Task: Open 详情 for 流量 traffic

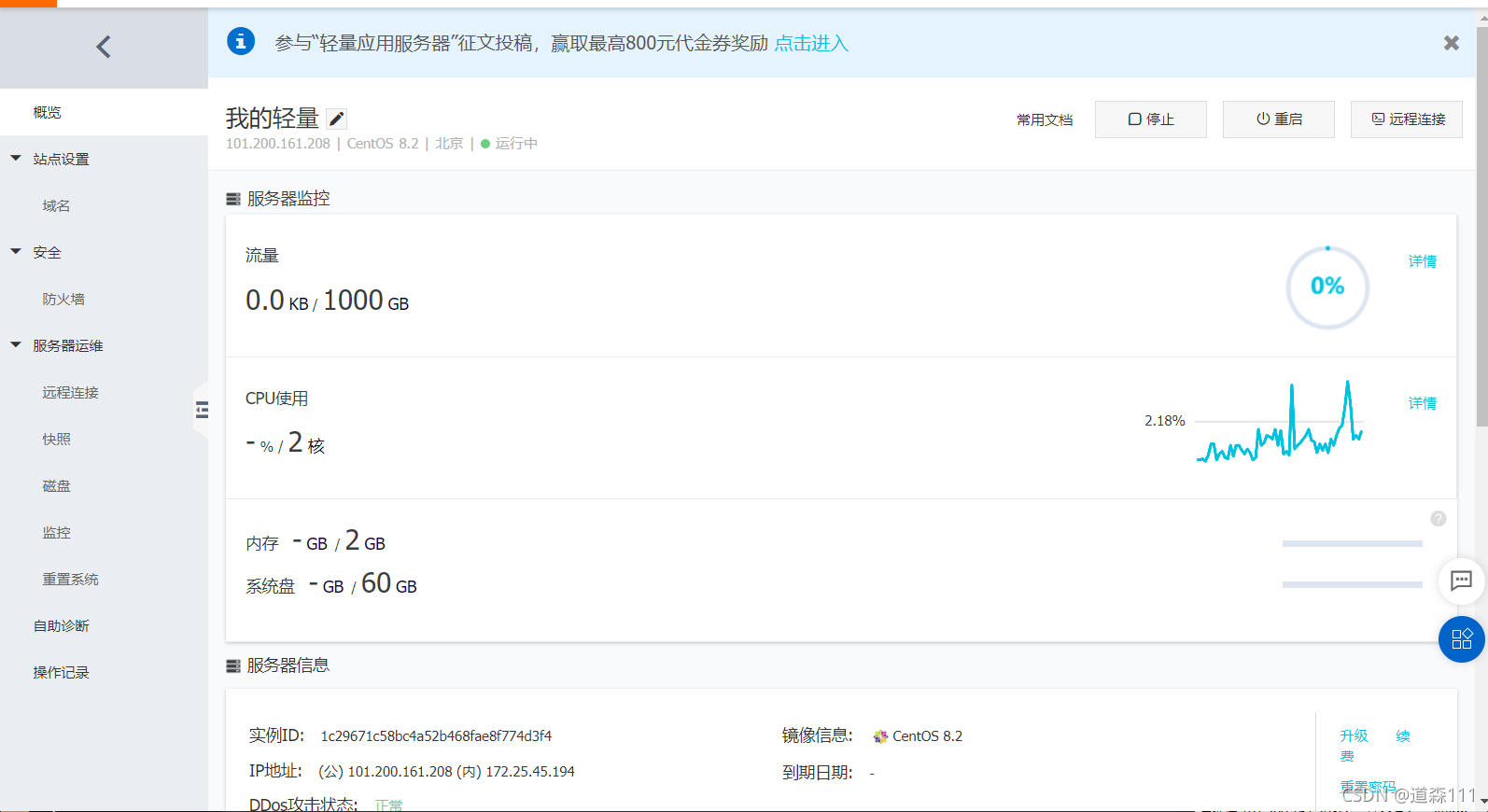Action: [x=1423, y=261]
